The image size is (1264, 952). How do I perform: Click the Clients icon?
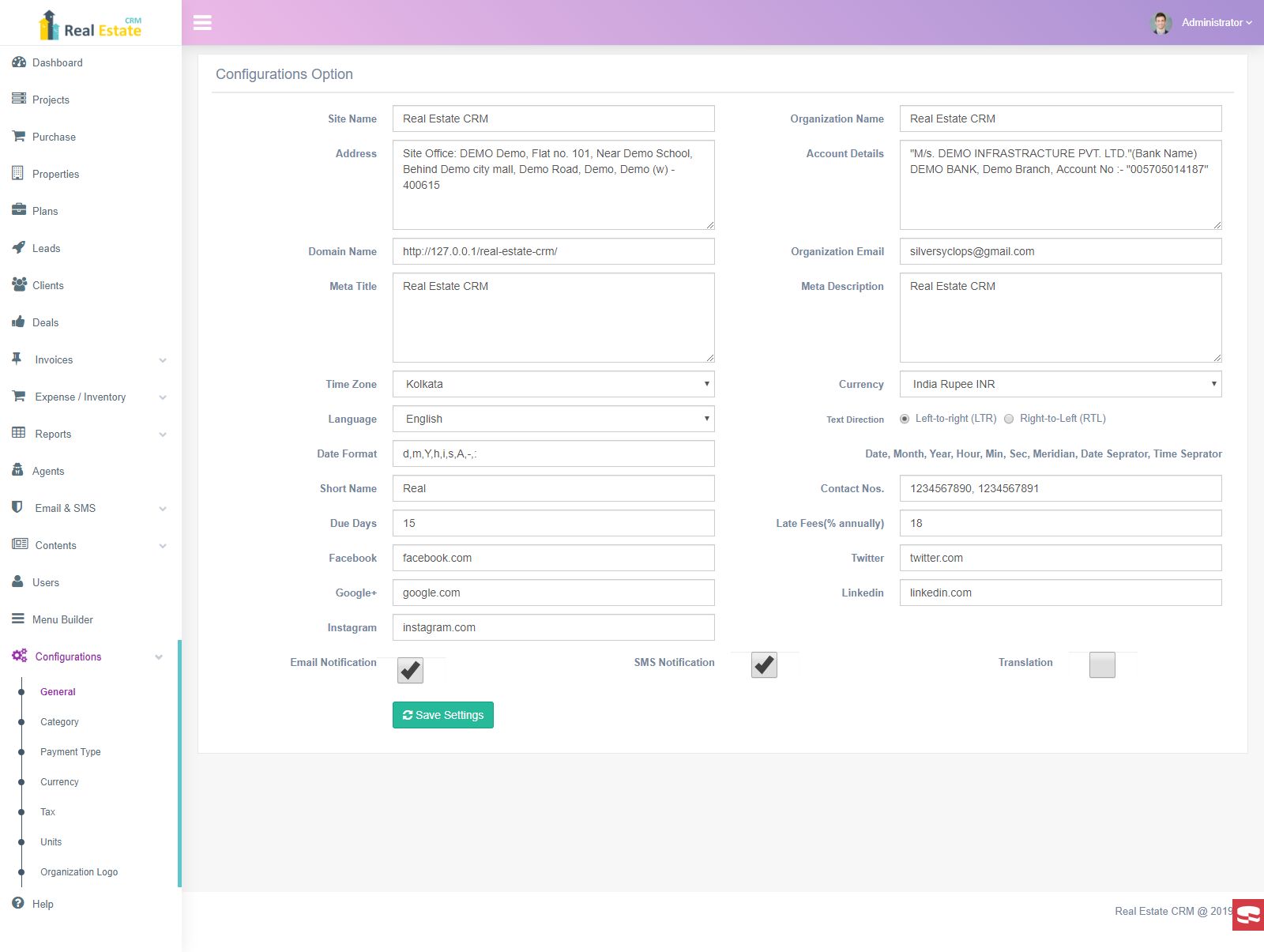19,285
